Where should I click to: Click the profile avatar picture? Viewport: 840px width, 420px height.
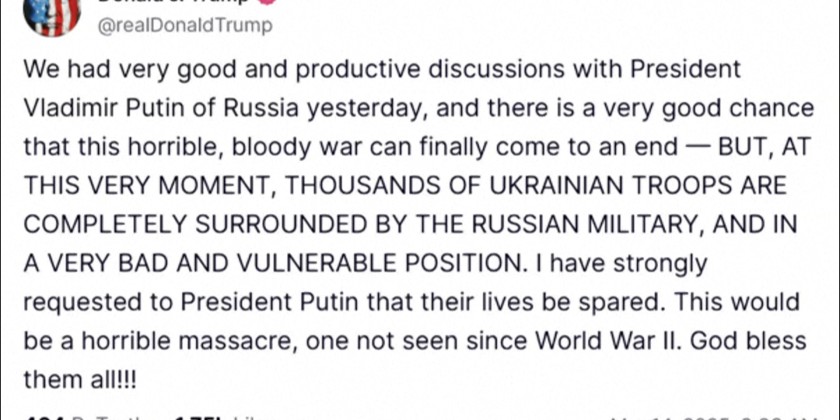coord(50,14)
